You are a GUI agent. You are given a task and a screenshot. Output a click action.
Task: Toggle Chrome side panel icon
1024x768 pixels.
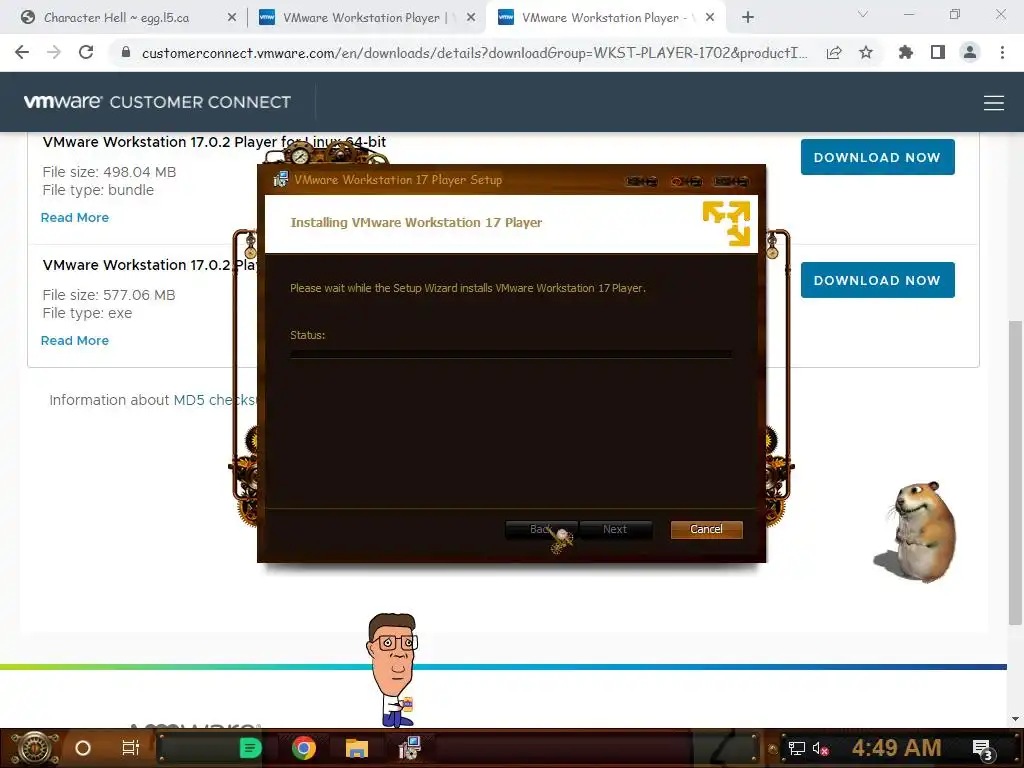pos(938,52)
